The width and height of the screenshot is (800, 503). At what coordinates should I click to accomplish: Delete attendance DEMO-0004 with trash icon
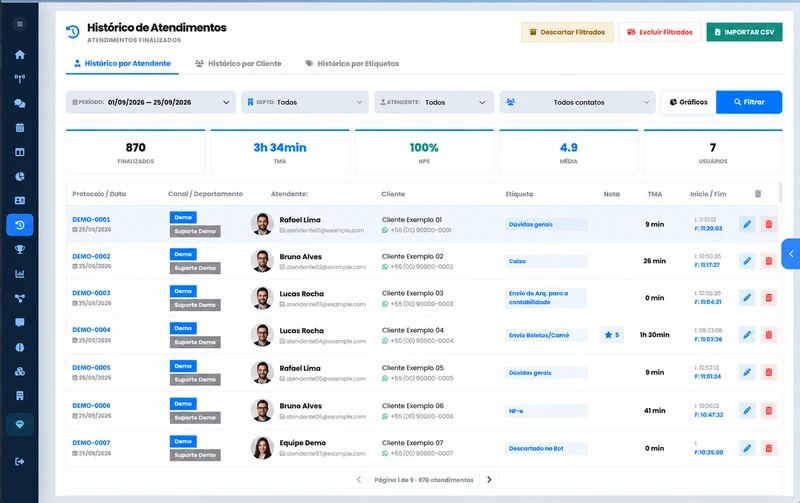(768, 335)
